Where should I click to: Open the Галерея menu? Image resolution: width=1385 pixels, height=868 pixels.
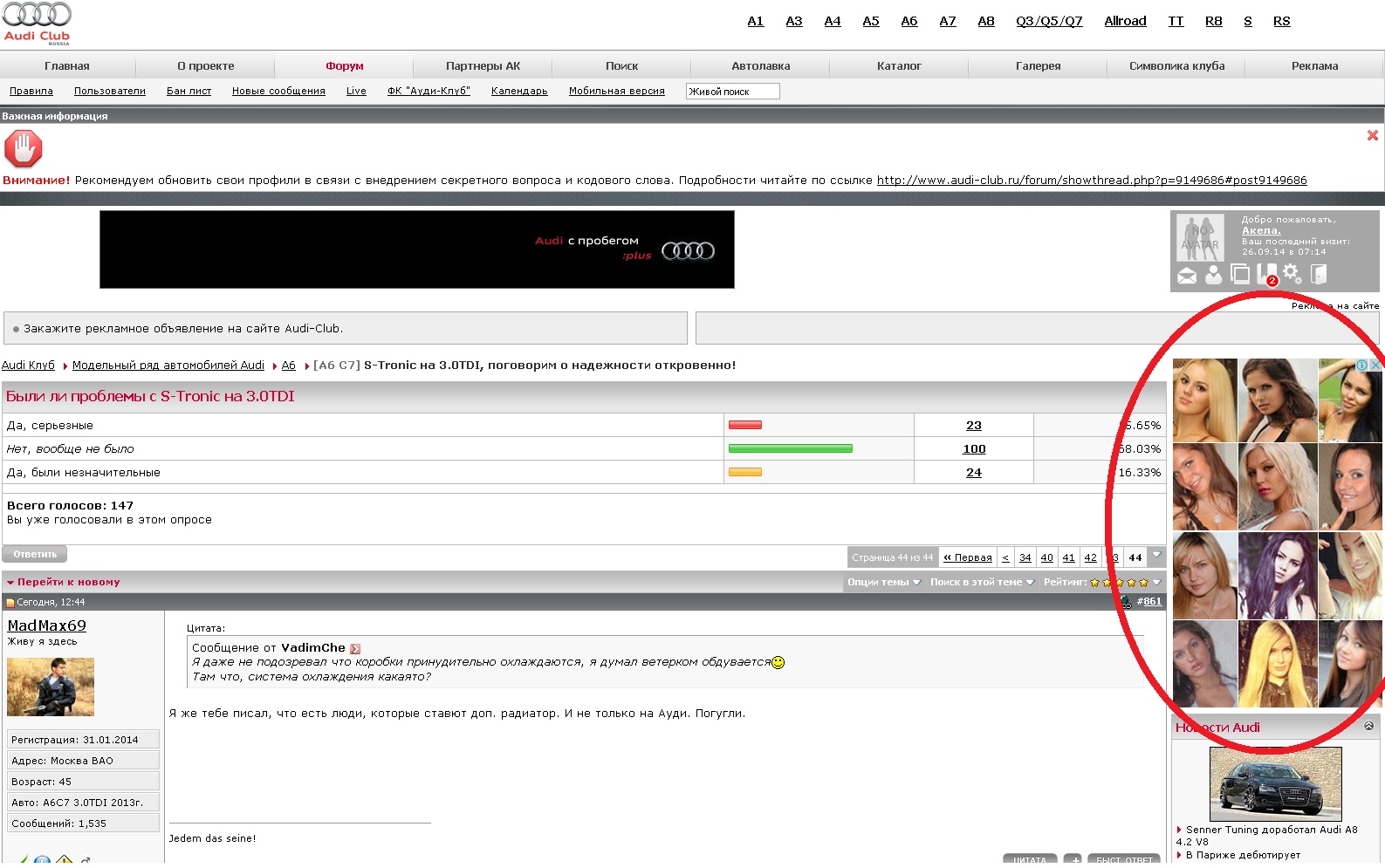pyautogui.click(x=1039, y=65)
